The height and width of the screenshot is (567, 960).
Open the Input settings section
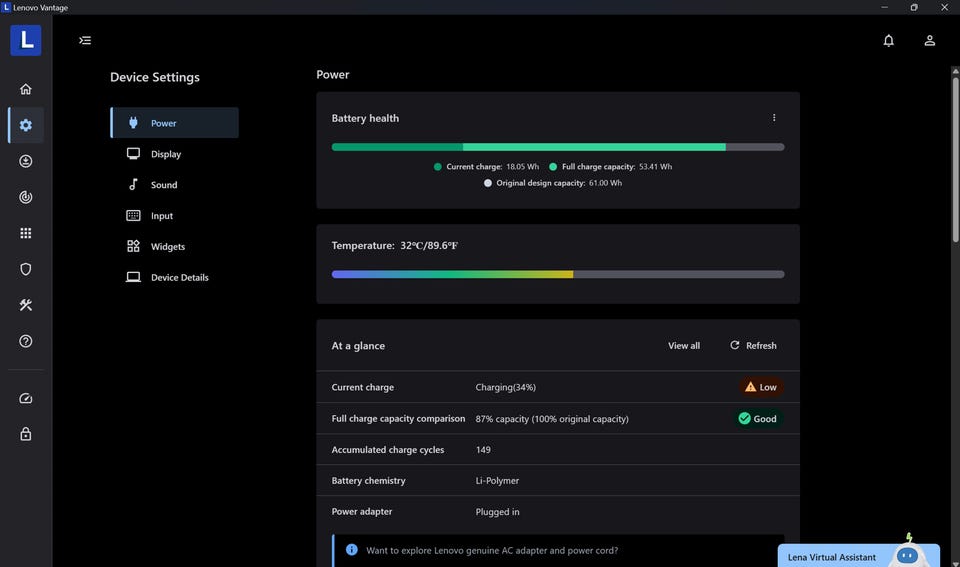[x=162, y=216]
